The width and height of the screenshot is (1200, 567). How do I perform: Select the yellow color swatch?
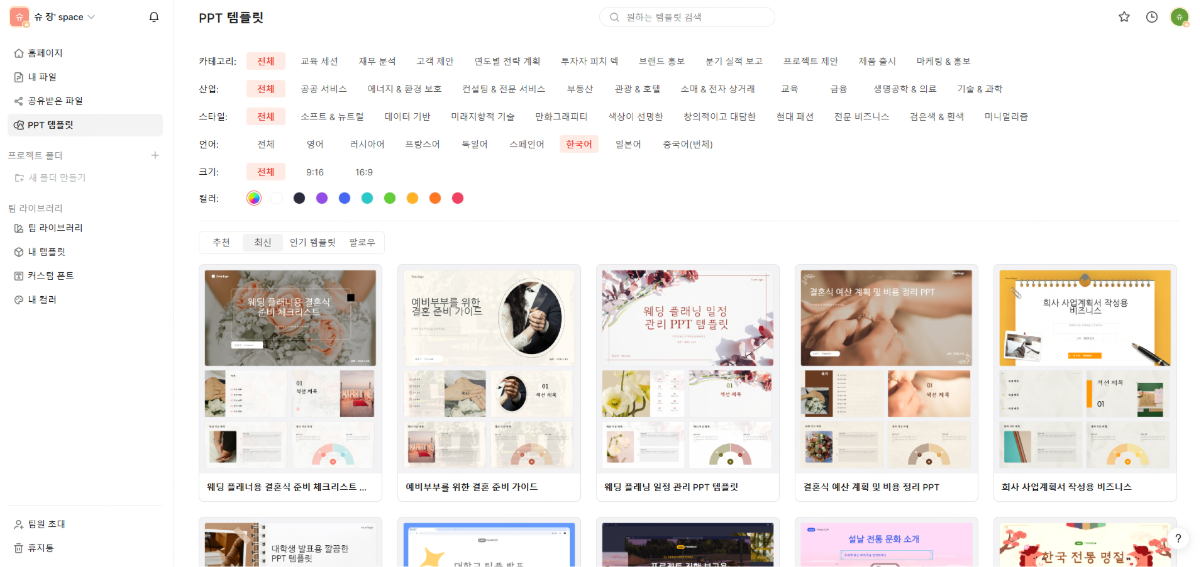(413, 198)
